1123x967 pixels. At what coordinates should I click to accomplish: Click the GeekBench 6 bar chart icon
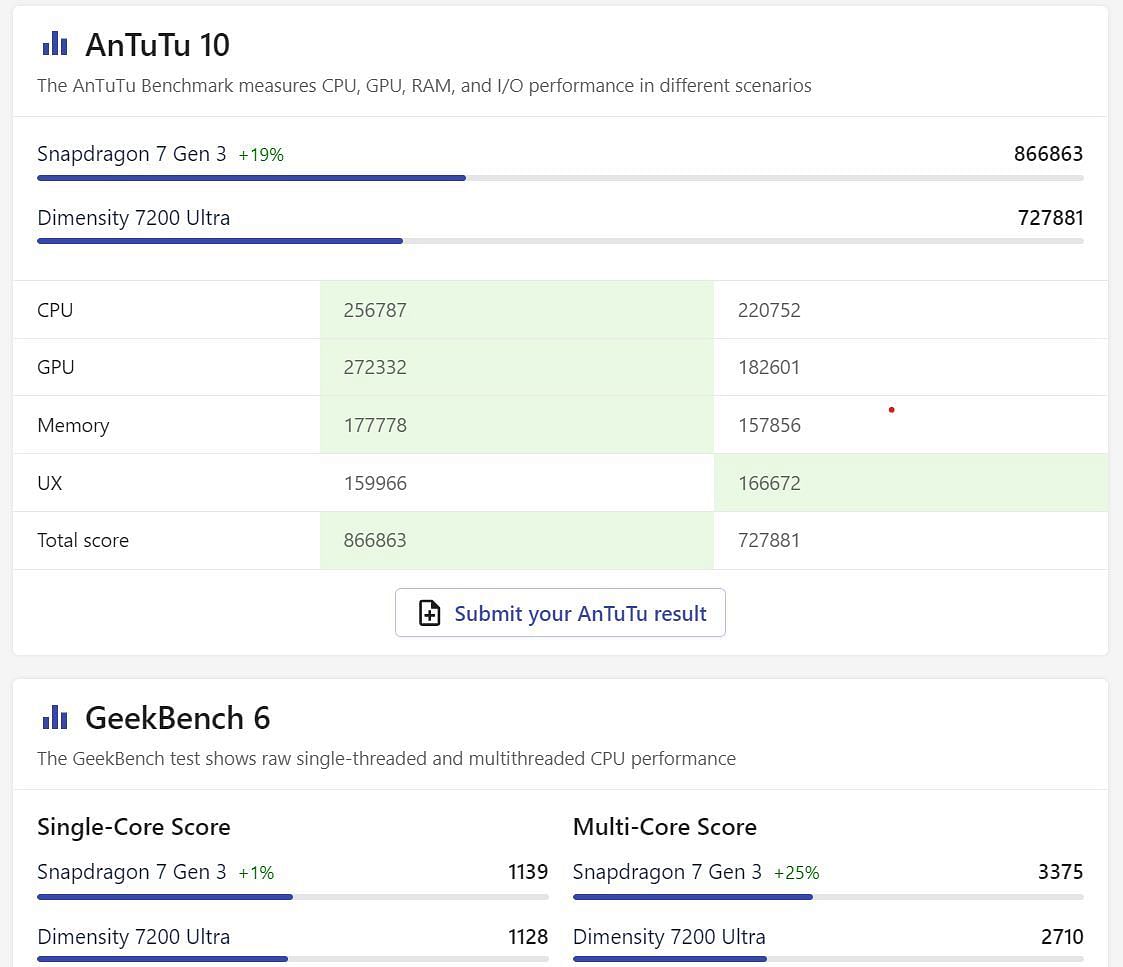click(54, 717)
